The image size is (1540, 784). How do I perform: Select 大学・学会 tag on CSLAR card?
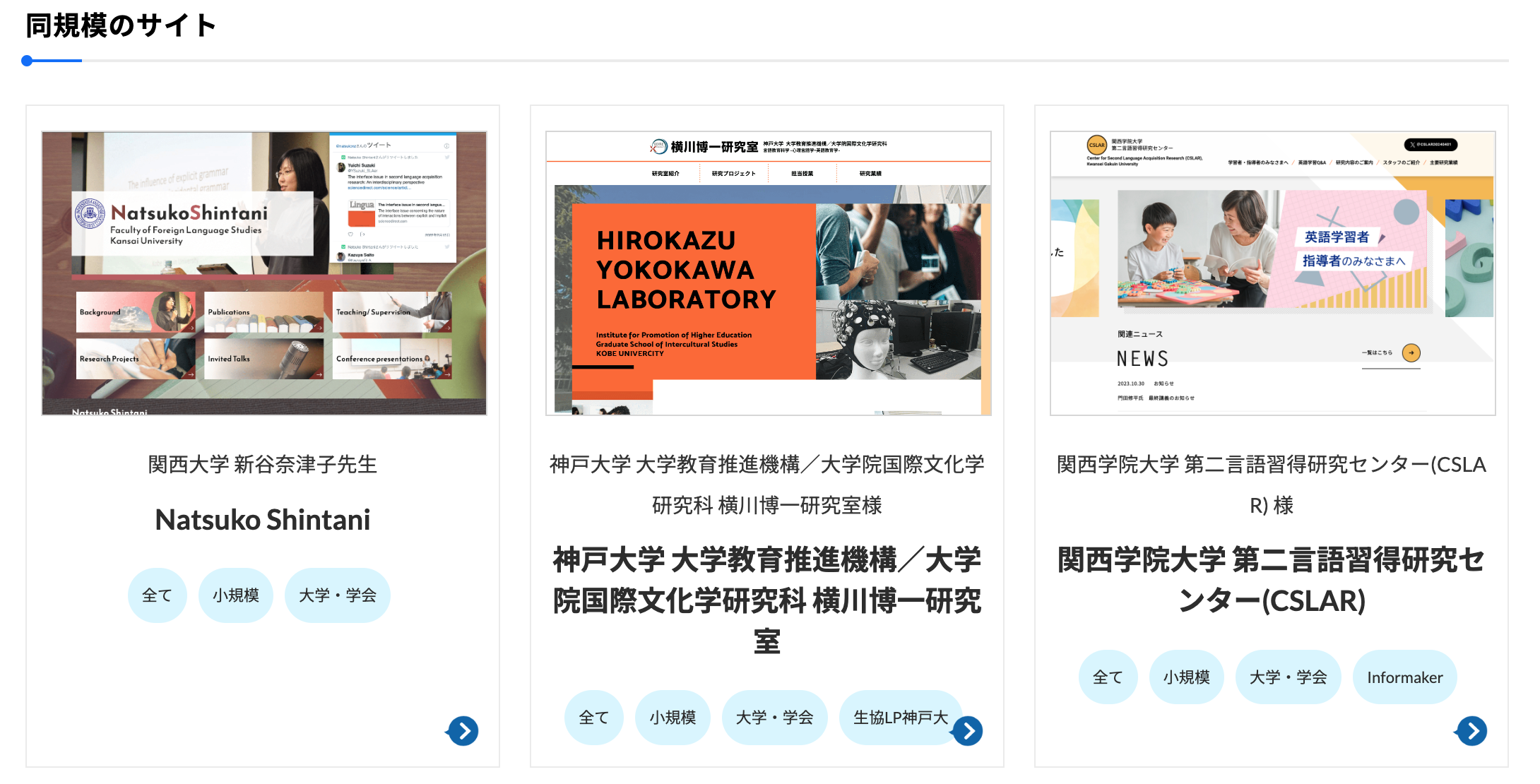tap(1289, 677)
